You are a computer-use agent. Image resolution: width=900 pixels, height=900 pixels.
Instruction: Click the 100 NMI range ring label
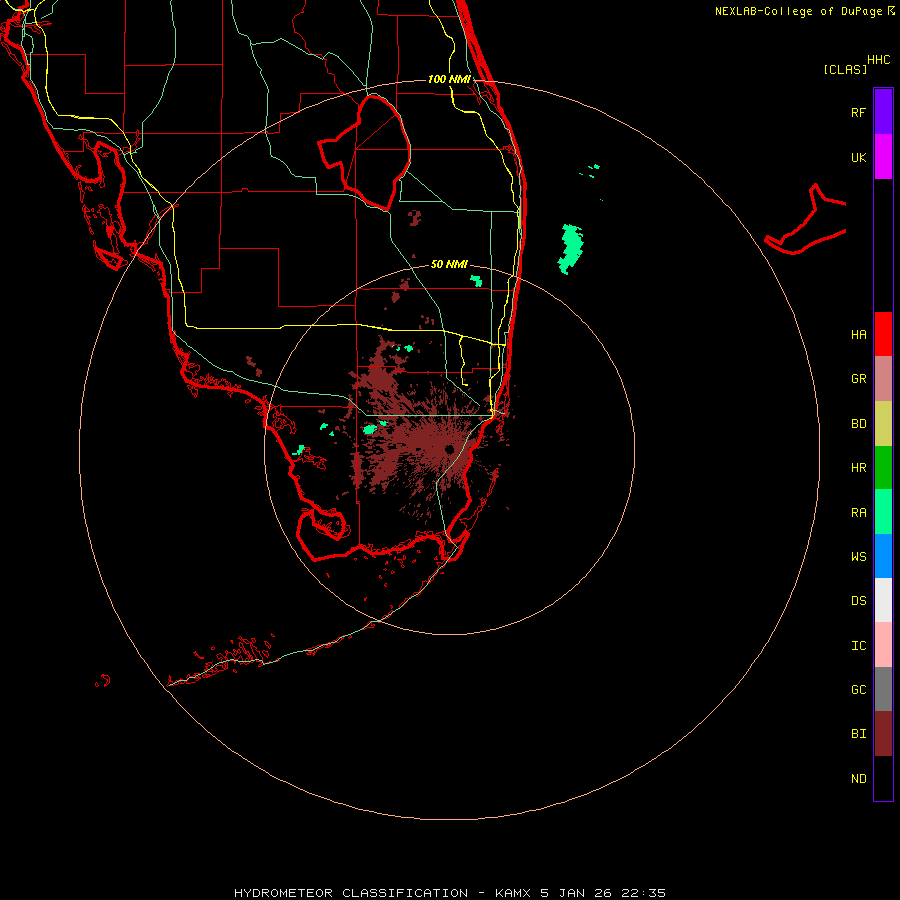449,79
